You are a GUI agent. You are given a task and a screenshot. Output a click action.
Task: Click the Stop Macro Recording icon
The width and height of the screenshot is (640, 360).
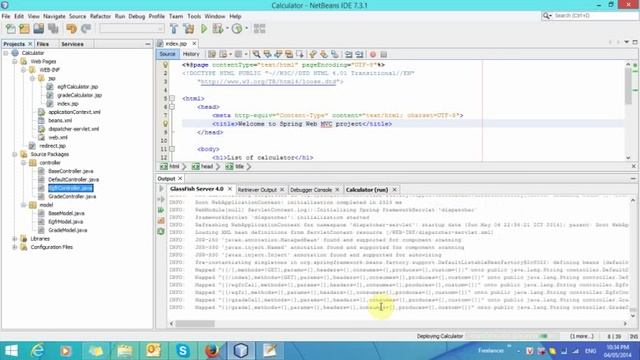pos(384,54)
